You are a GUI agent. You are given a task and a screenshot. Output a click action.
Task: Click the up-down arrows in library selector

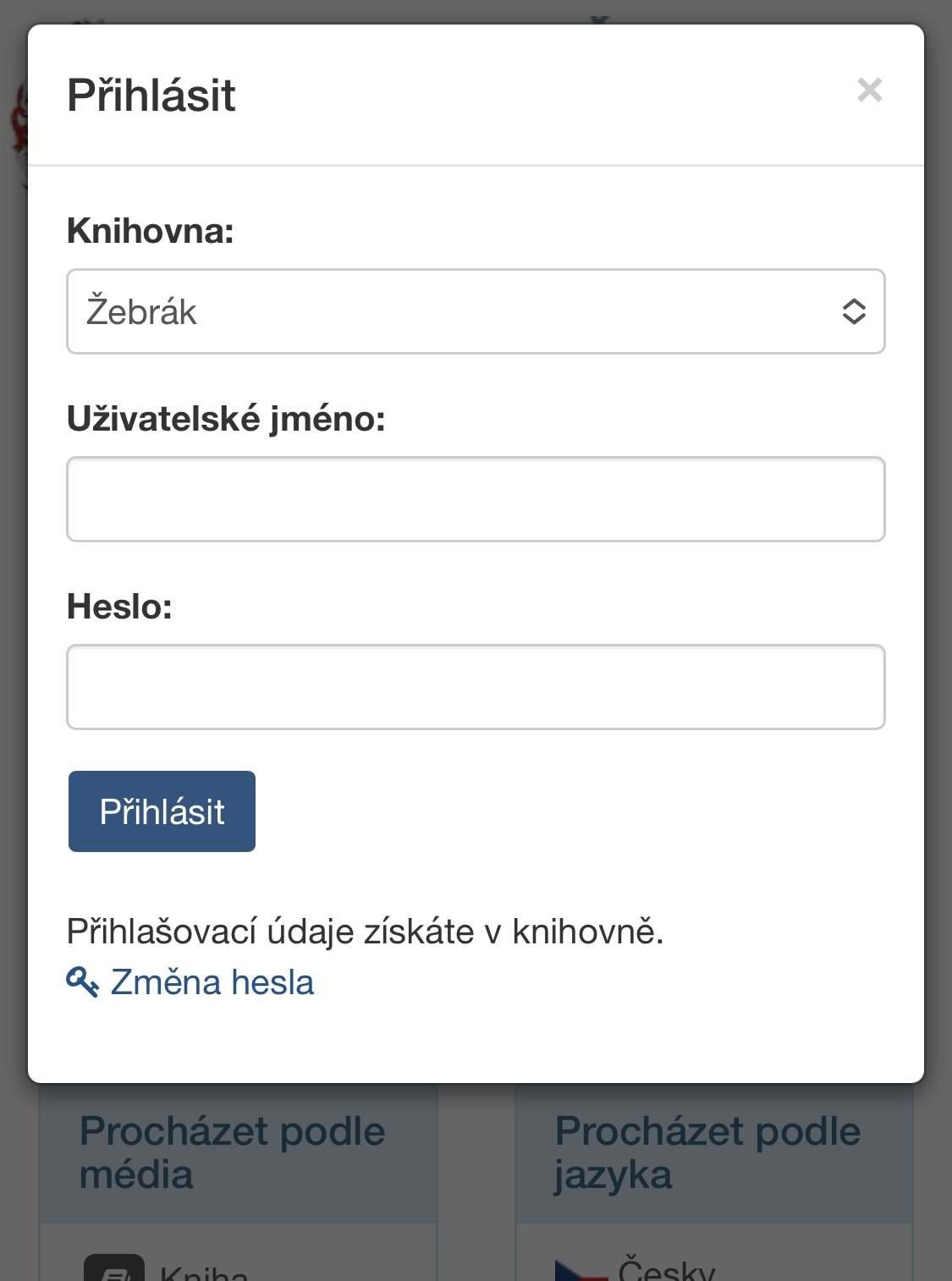coord(854,311)
